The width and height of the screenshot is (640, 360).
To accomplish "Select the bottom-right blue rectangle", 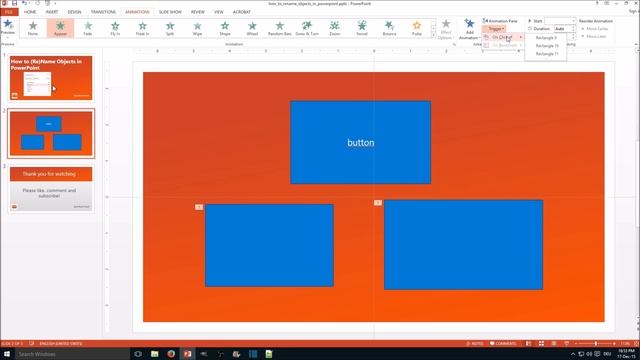I will (x=463, y=245).
